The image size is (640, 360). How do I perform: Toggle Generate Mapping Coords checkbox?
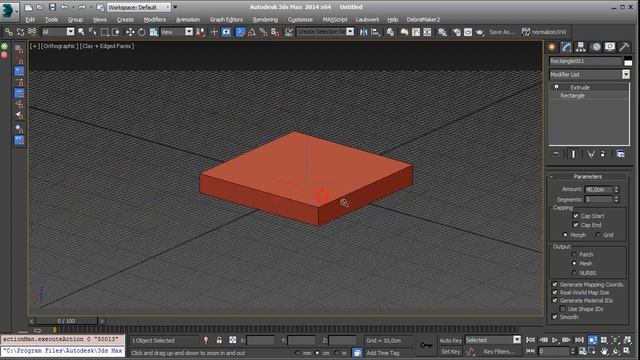[x=555, y=284]
